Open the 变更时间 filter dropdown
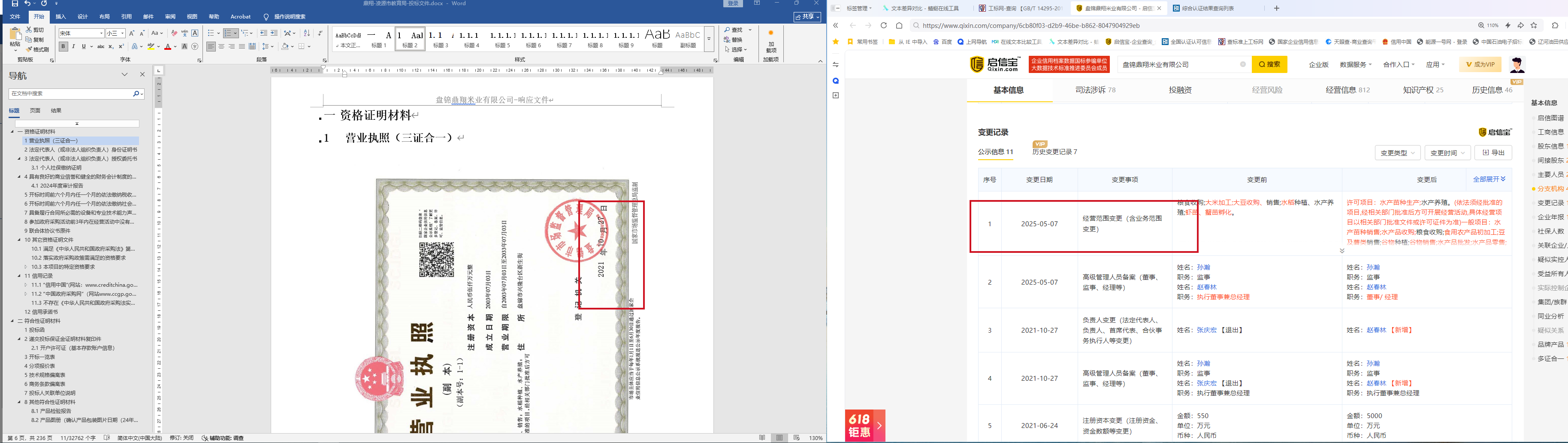 (1447, 153)
